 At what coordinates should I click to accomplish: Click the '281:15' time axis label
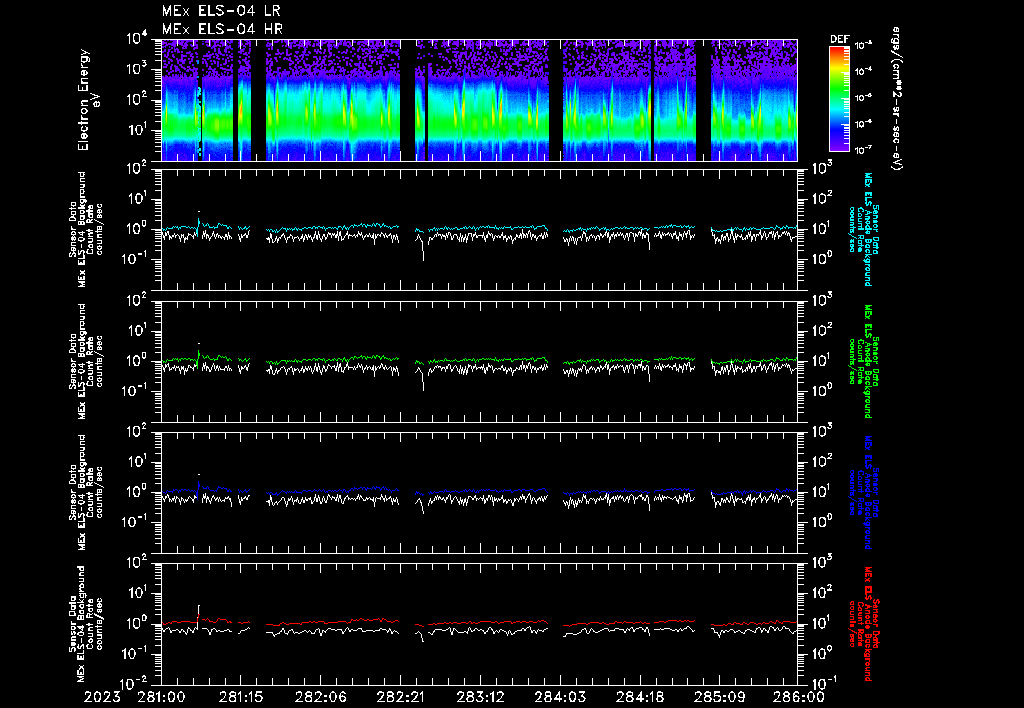click(x=241, y=697)
